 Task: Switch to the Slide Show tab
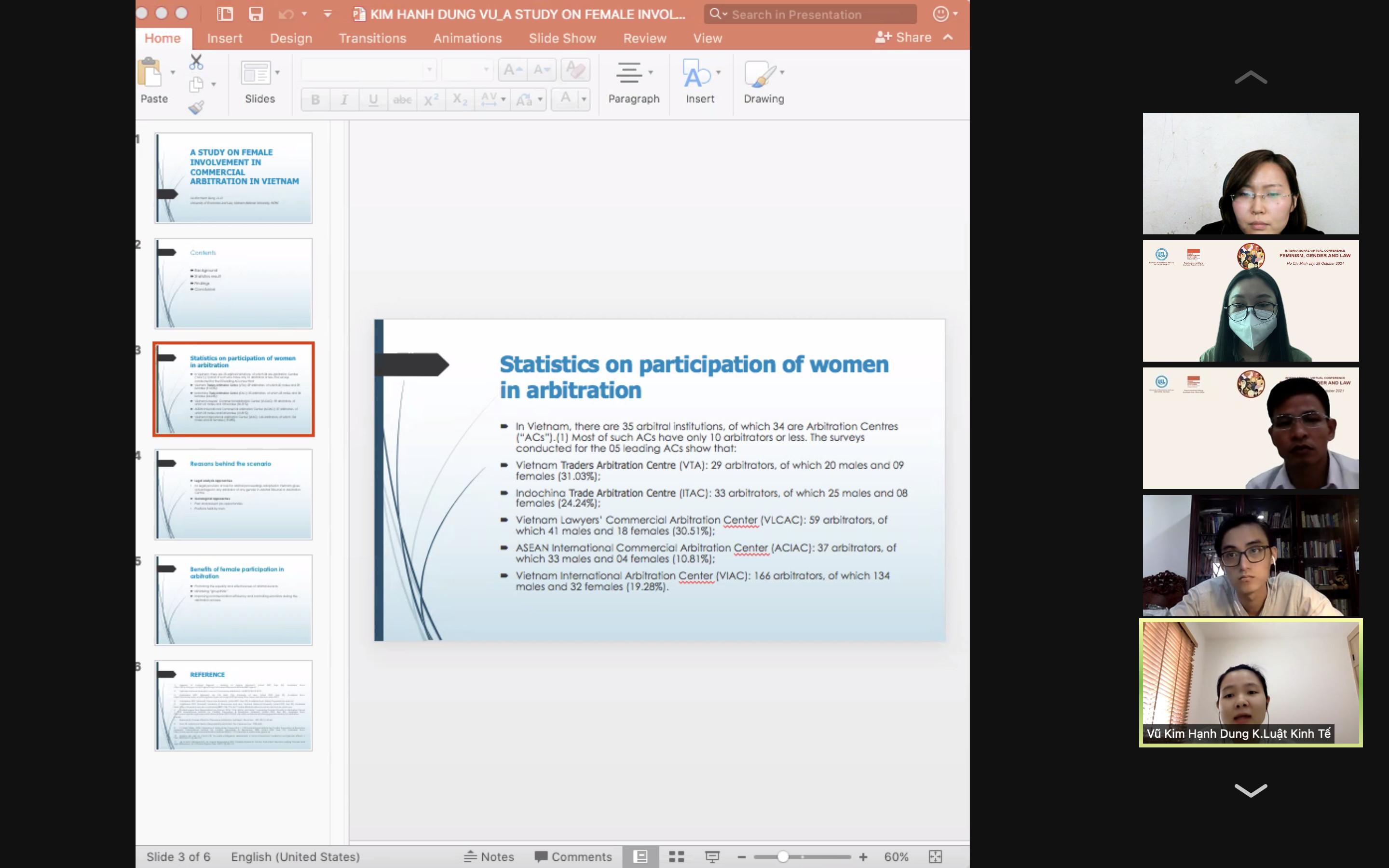pos(562,39)
